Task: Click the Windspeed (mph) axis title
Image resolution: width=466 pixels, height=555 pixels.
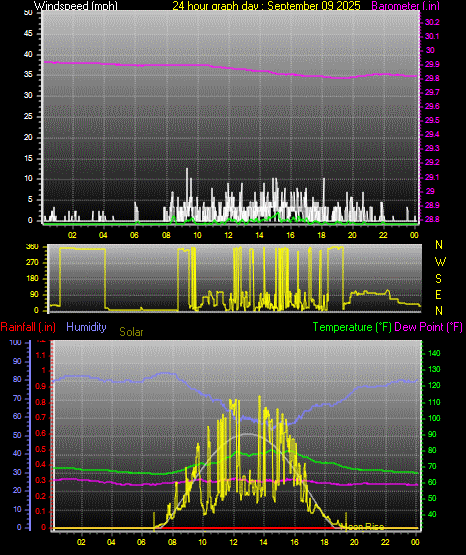Action: point(75,6)
